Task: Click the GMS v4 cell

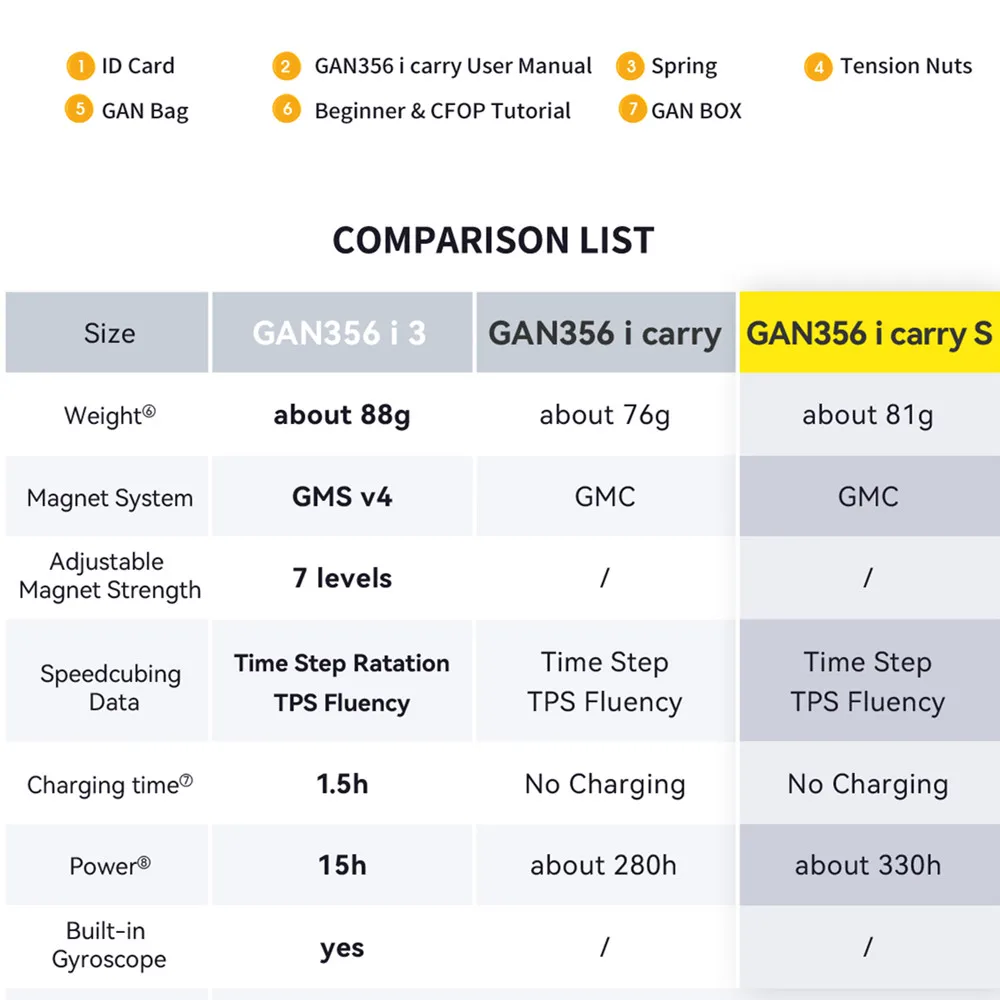Action: (342, 497)
